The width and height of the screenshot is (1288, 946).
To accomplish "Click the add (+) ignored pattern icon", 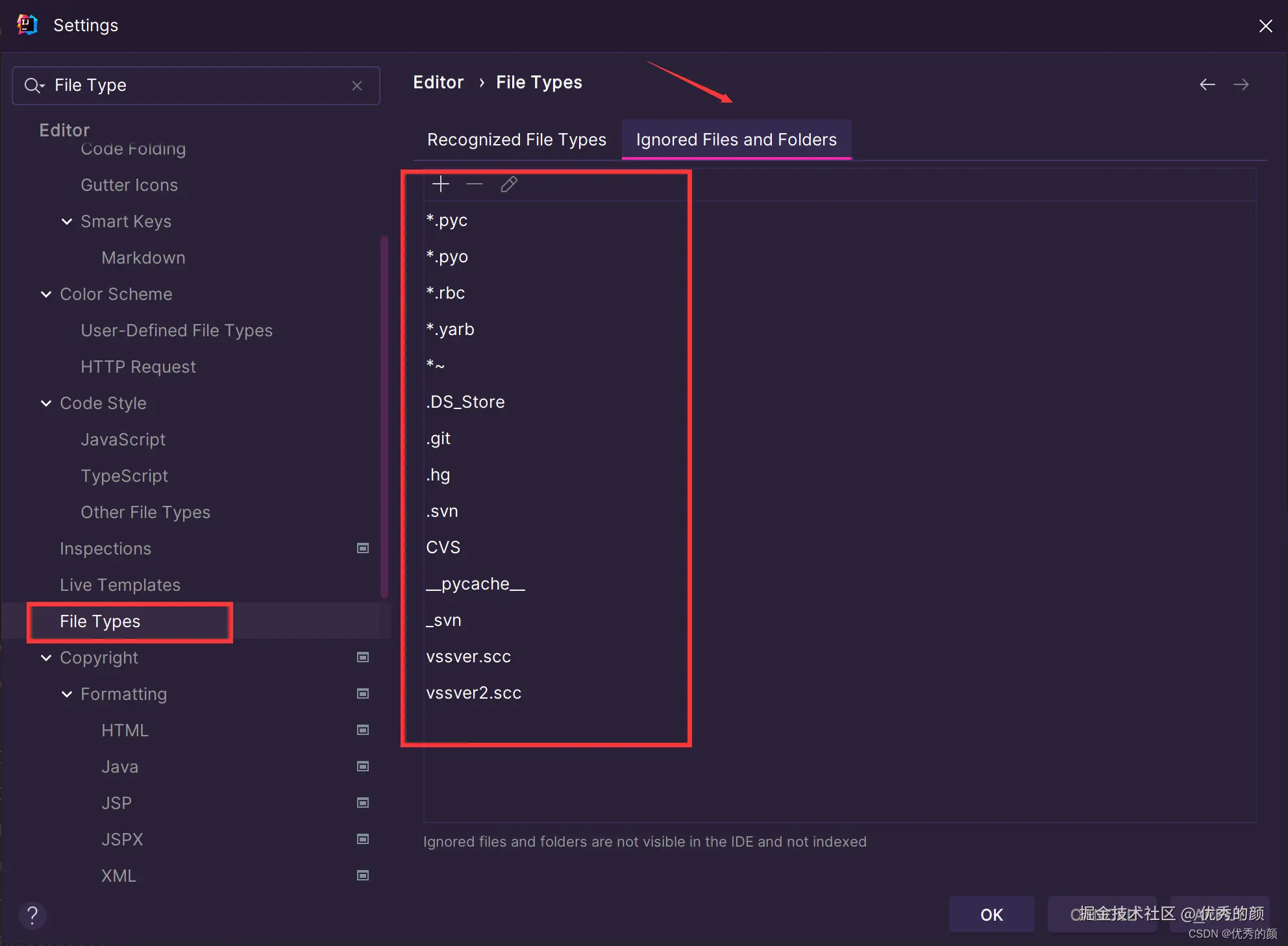I will tap(441, 184).
